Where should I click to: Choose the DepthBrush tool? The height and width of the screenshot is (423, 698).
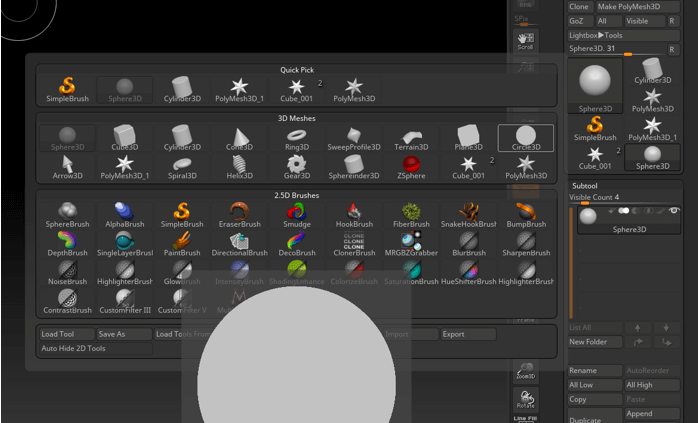67,244
